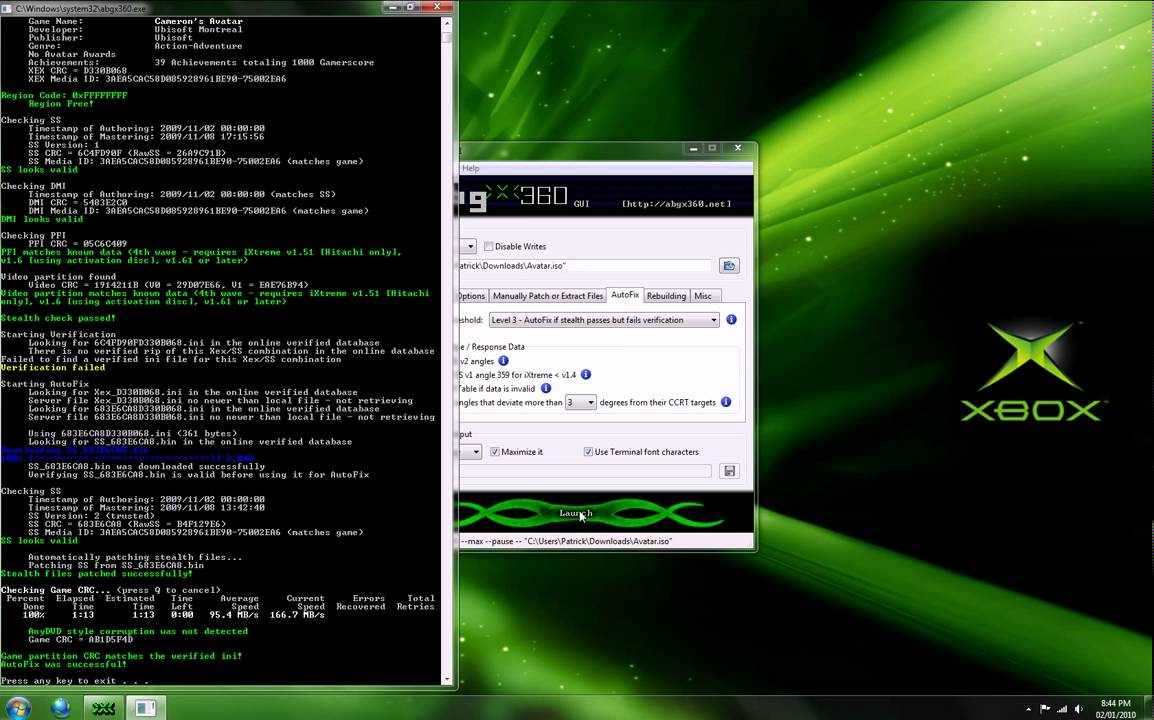Viewport: 1154px width, 720px height.
Task: Click the 'Stealth check passed!' console line
Action: pyautogui.click(x=58, y=318)
